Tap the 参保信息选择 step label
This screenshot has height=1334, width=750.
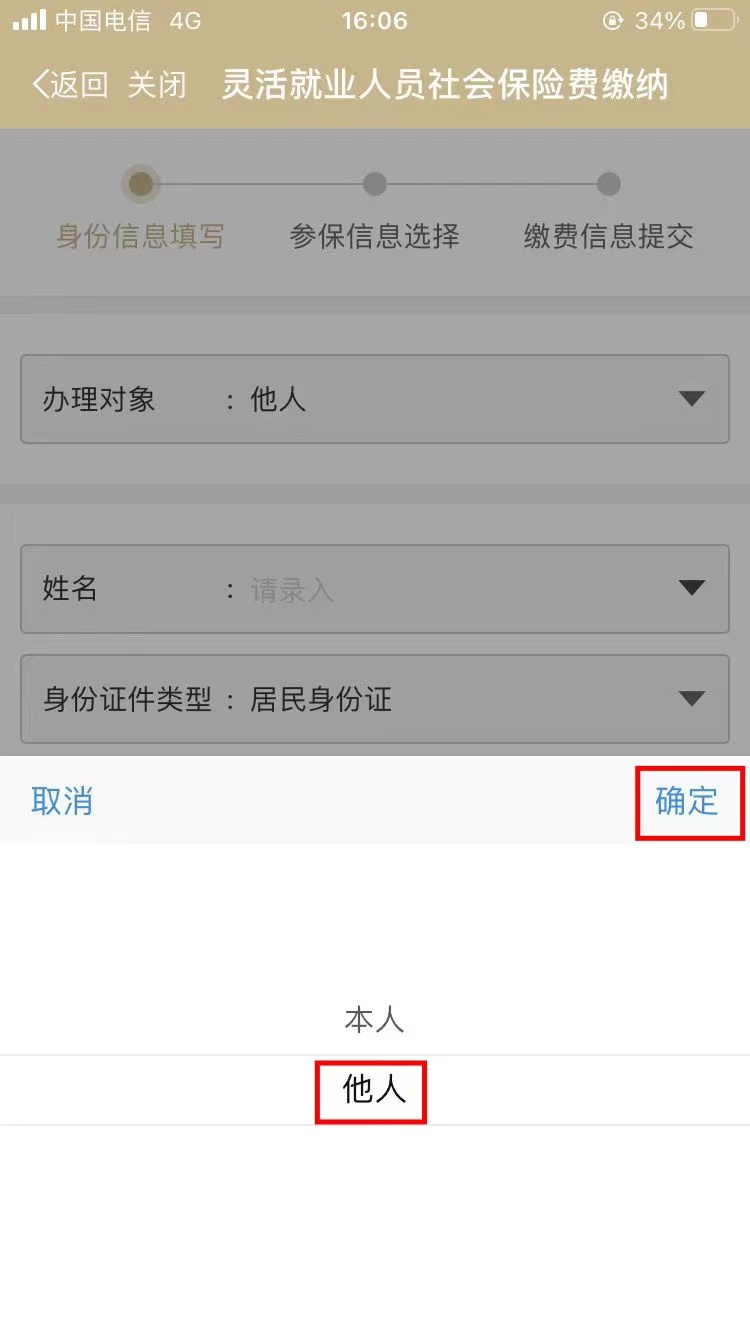pyautogui.click(x=375, y=237)
